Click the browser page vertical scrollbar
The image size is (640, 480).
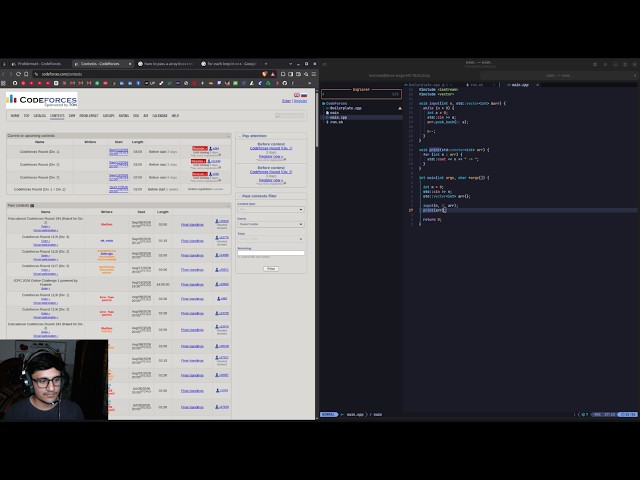click(x=316, y=118)
